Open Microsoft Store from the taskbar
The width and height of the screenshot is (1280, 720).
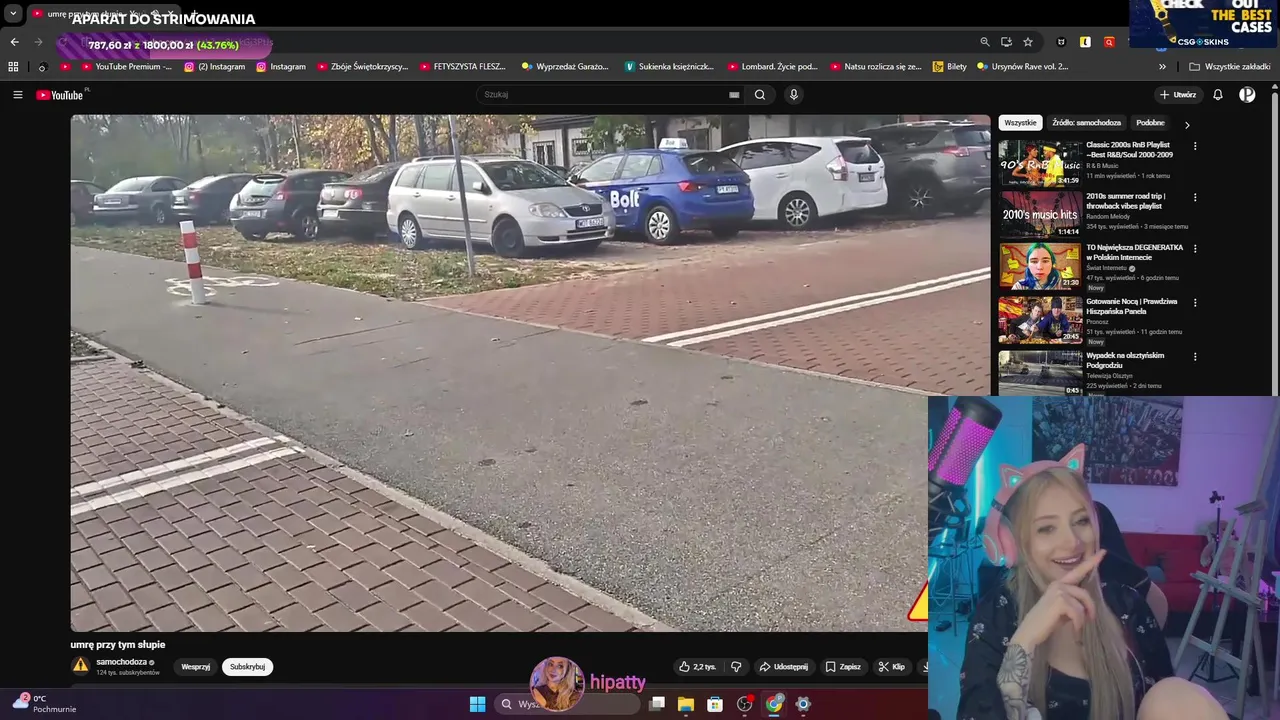(x=715, y=704)
